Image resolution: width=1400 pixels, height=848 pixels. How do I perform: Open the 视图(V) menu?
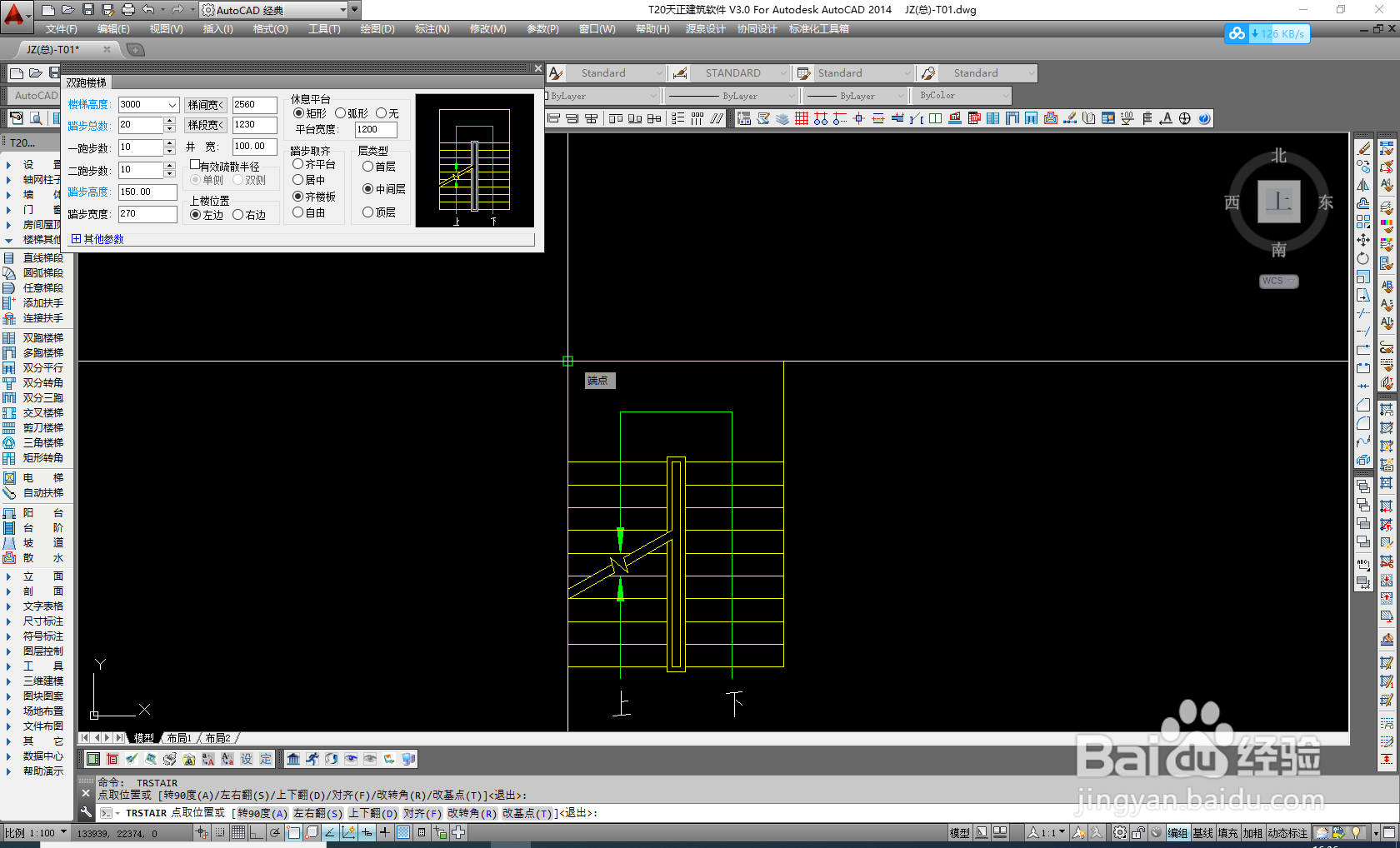[166, 29]
